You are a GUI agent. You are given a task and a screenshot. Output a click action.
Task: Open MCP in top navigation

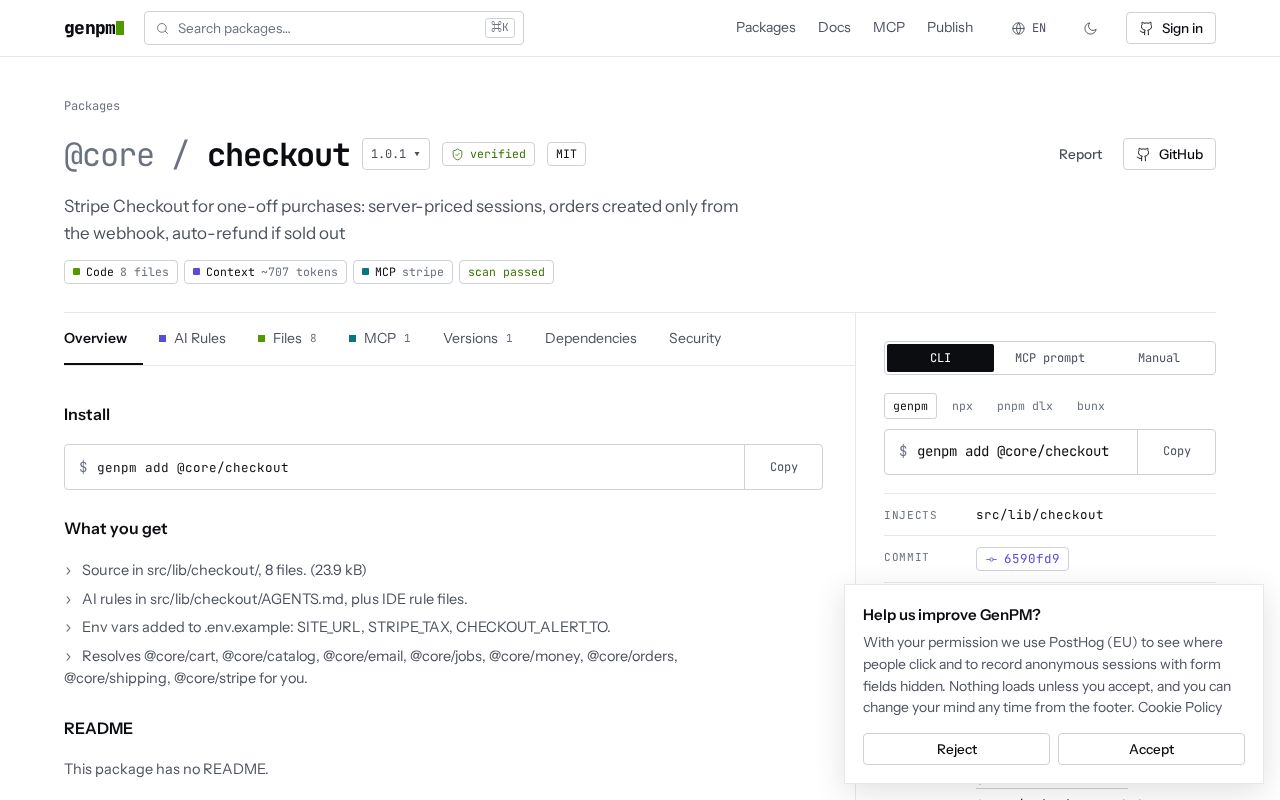(889, 27)
